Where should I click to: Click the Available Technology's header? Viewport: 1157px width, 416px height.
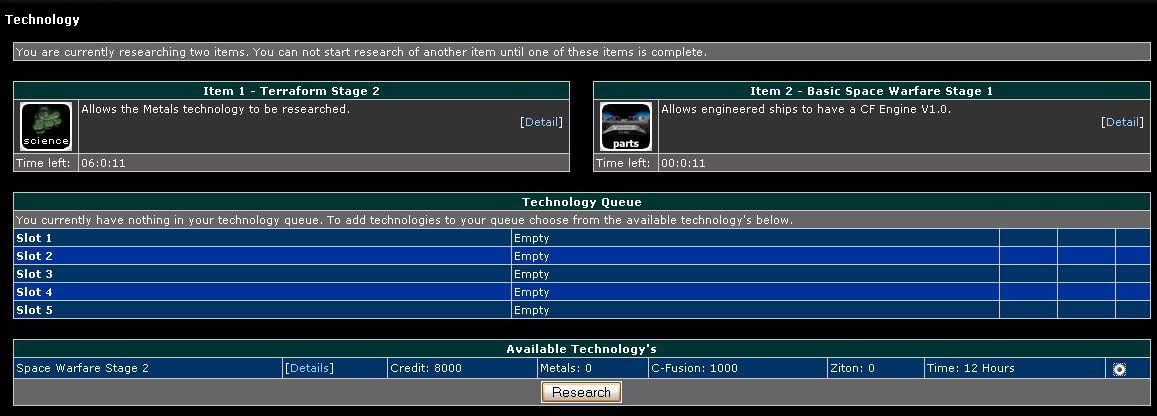pos(581,349)
